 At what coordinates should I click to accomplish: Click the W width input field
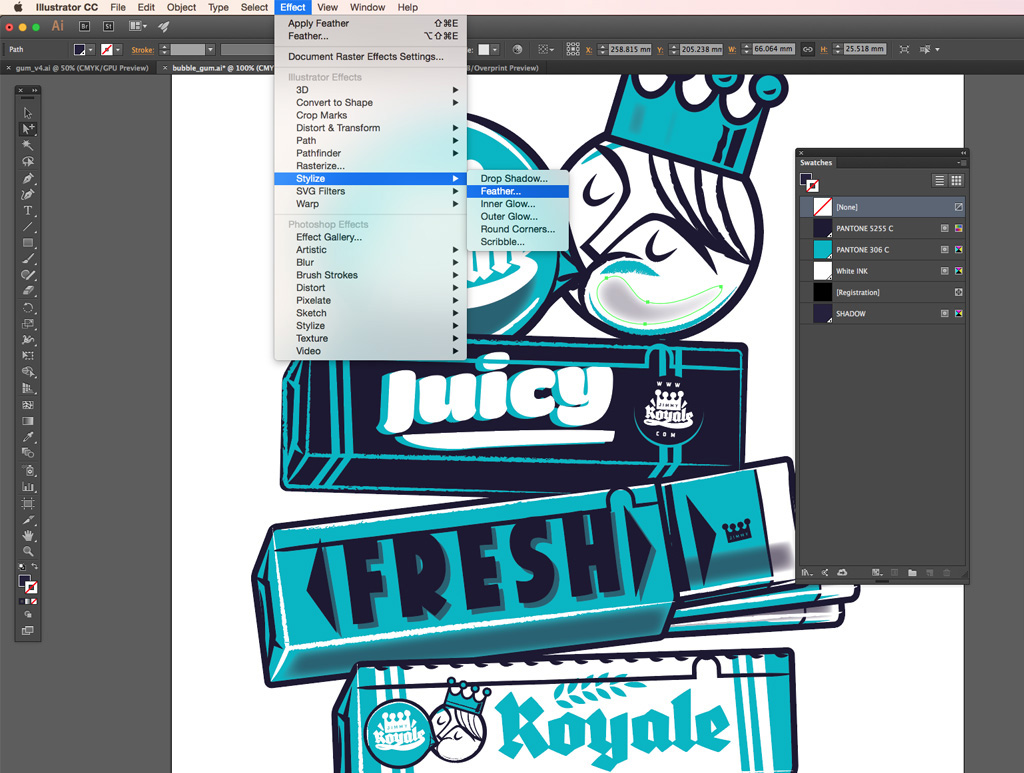(x=772, y=49)
